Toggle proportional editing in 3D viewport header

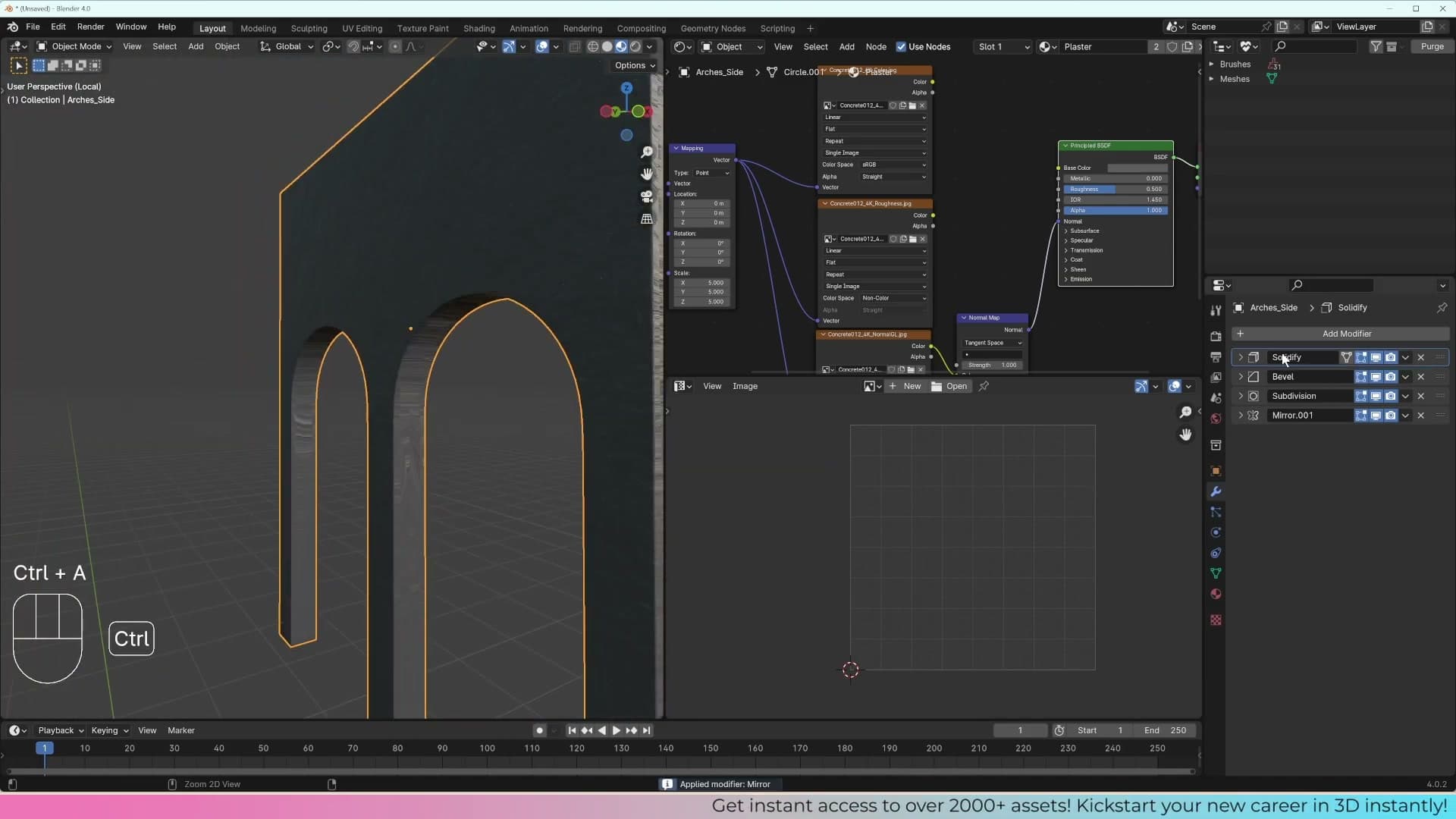point(395,46)
